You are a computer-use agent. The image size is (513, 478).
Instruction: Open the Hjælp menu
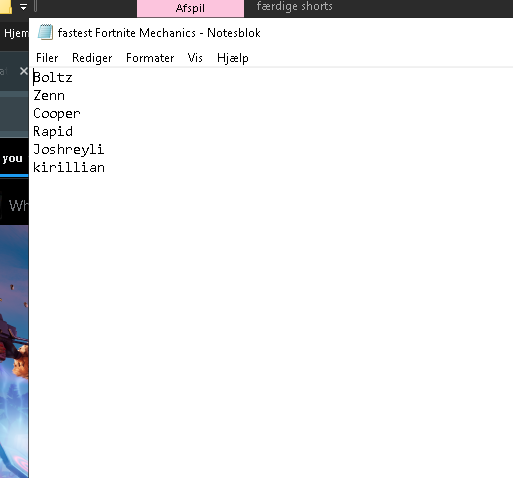point(233,58)
